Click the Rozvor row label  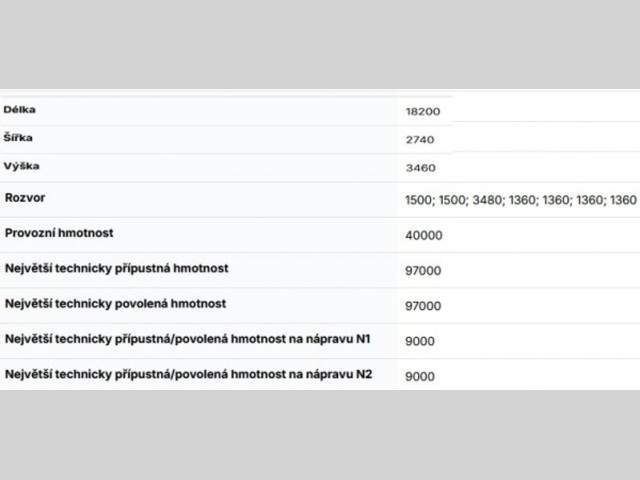(24, 198)
